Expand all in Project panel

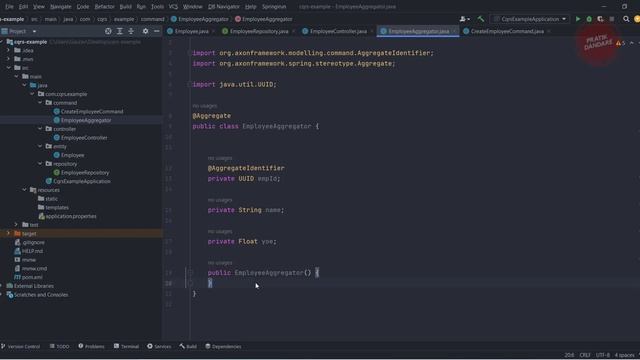[120, 31]
